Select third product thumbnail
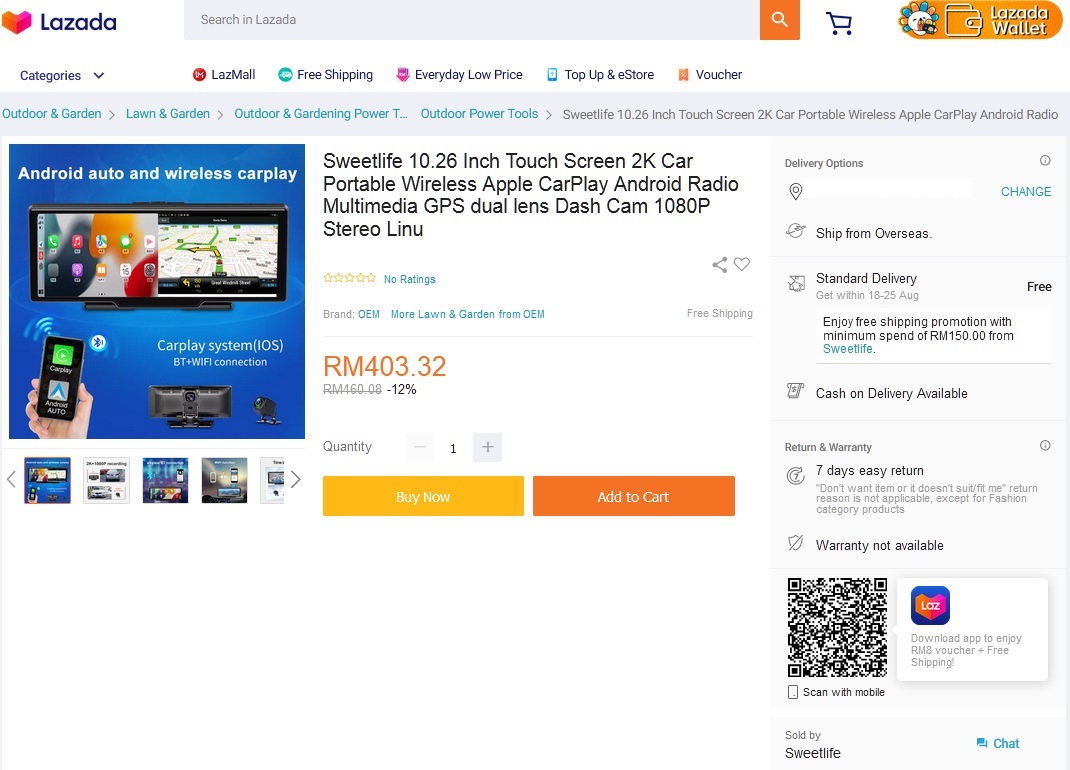The width and height of the screenshot is (1070, 770). (165, 481)
